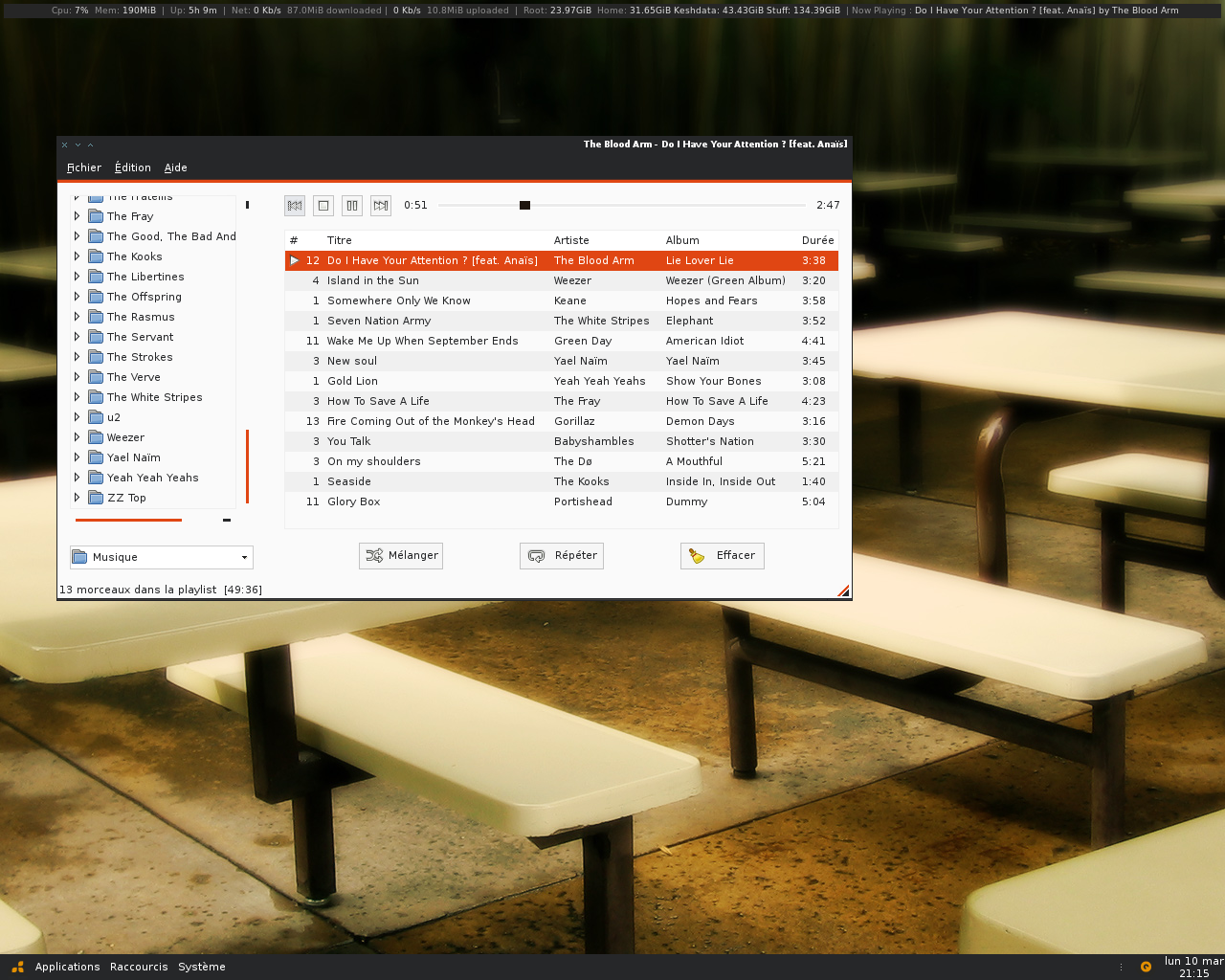The width and height of the screenshot is (1225, 980).
Task: Click the play indicator on track 12
Action: point(295,260)
